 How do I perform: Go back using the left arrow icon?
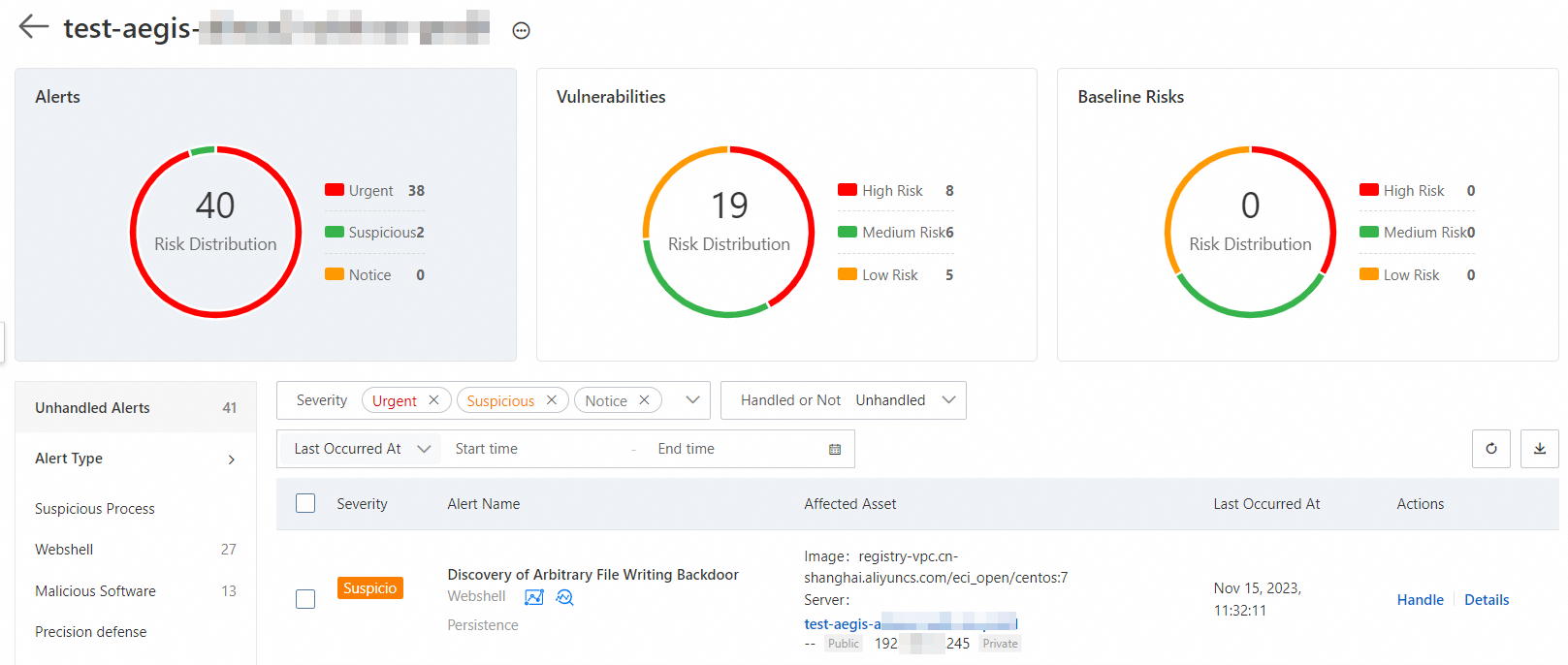pyautogui.click(x=34, y=26)
